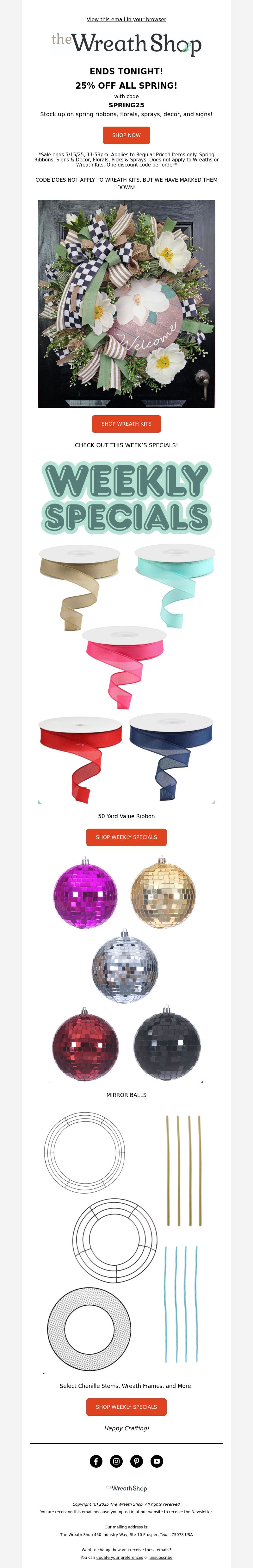
Task: Click the SHOP NOW button
Action: pyautogui.click(x=126, y=135)
